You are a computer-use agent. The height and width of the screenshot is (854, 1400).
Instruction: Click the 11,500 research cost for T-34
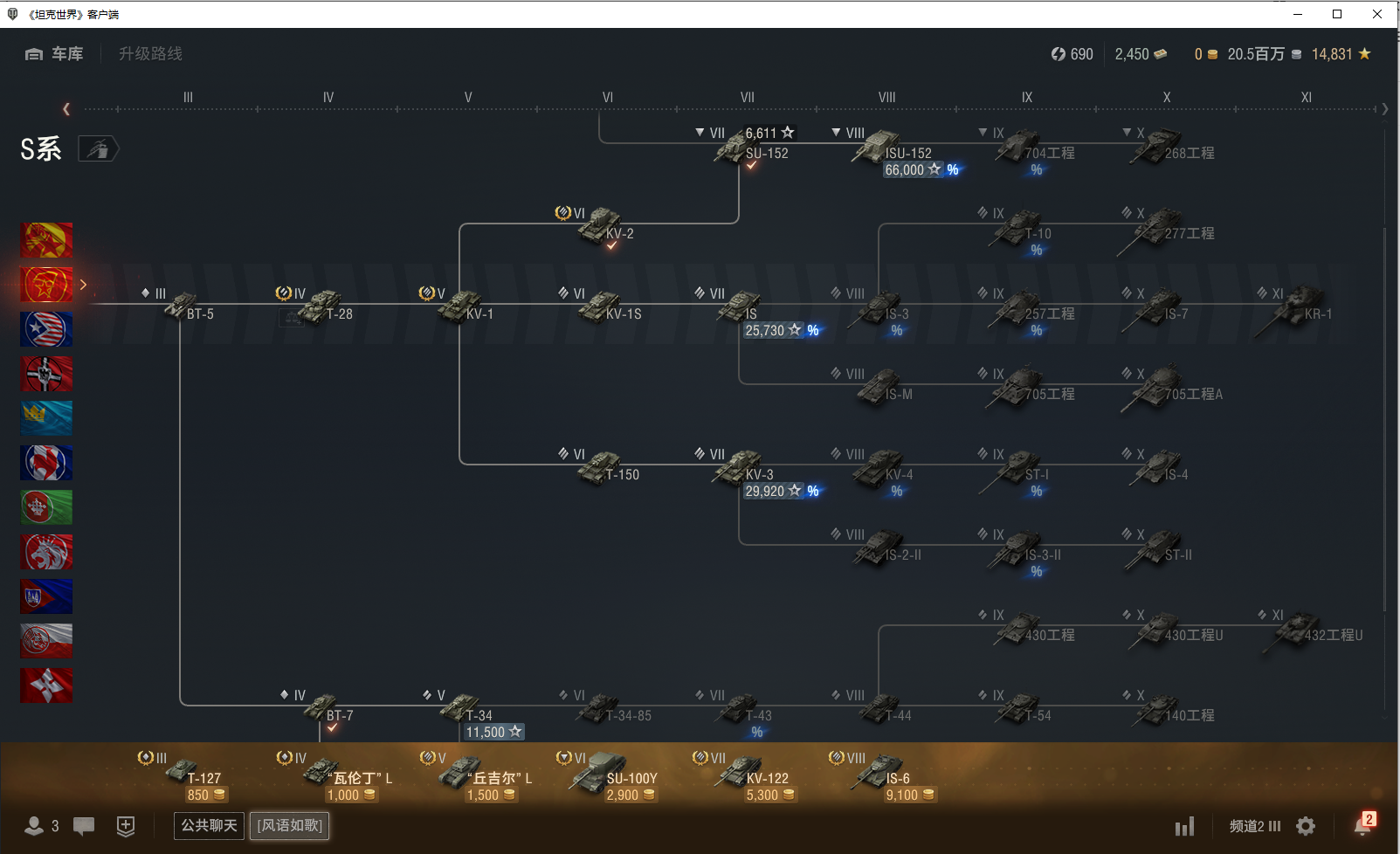[x=493, y=733]
